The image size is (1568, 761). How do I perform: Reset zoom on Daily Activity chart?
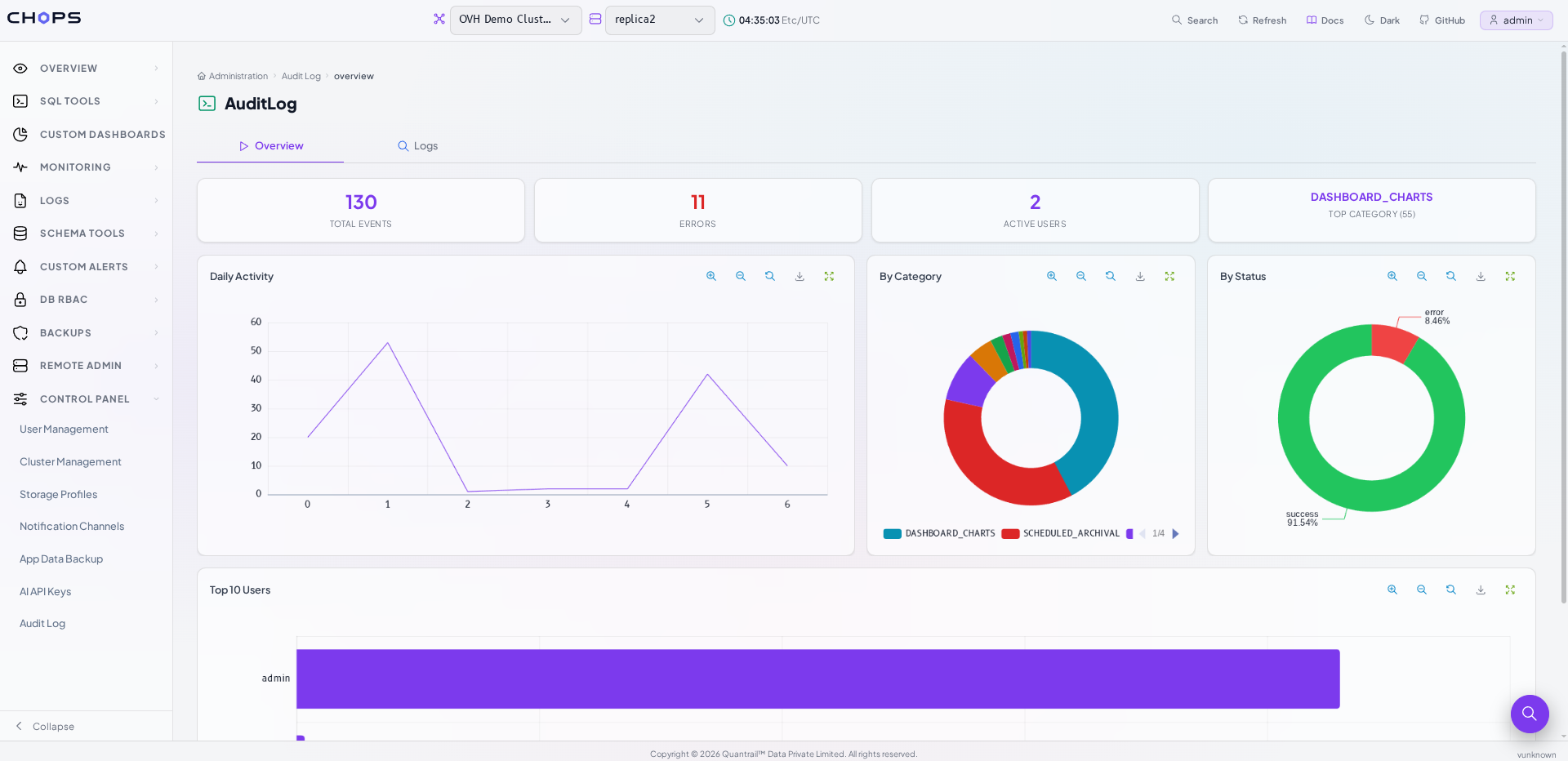(770, 277)
